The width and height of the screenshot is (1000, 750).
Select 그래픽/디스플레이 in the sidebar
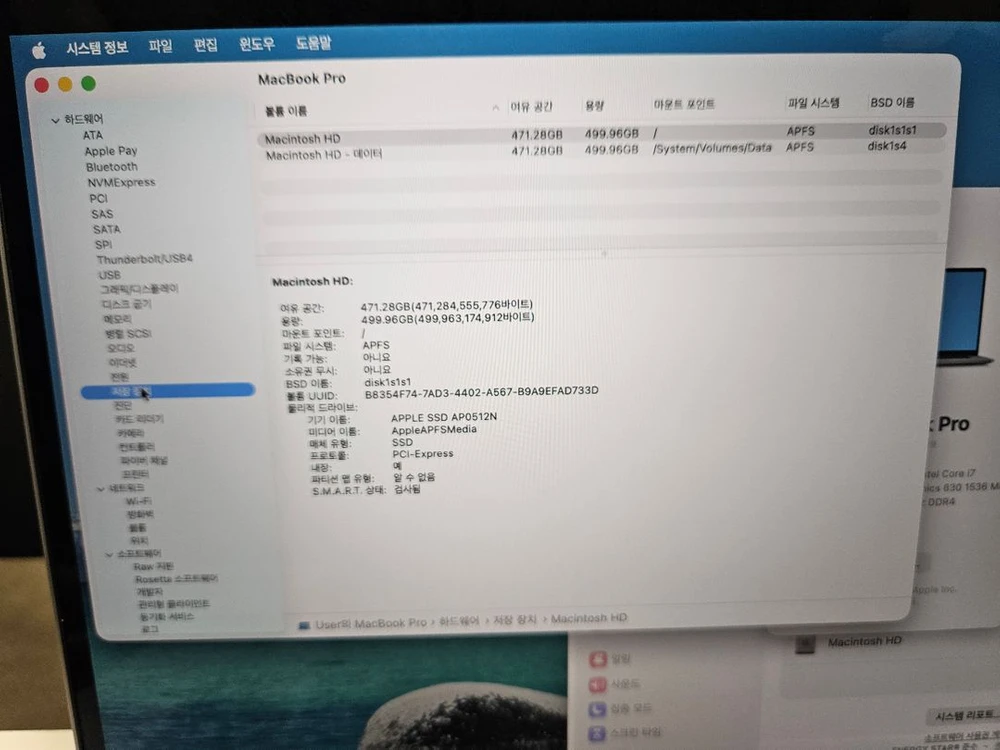tap(140, 290)
